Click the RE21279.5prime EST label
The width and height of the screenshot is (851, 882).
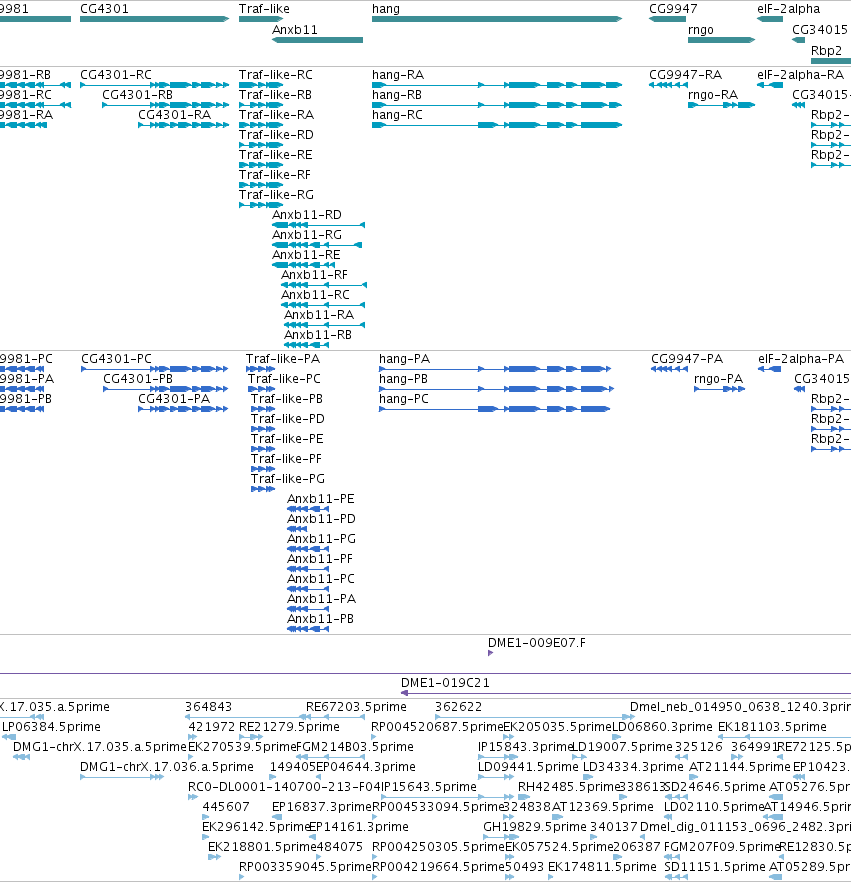(289, 727)
